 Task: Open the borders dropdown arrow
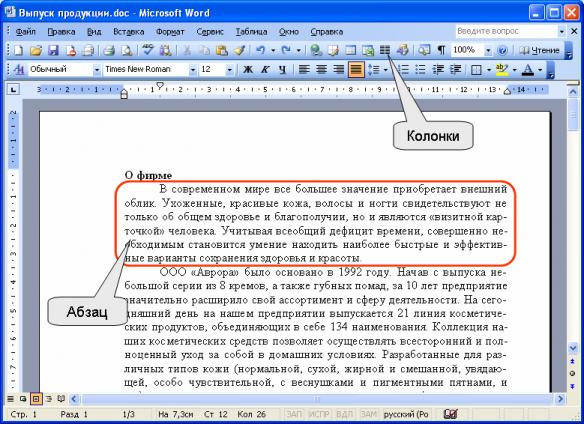pyautogui.click(x=488, y=70)
